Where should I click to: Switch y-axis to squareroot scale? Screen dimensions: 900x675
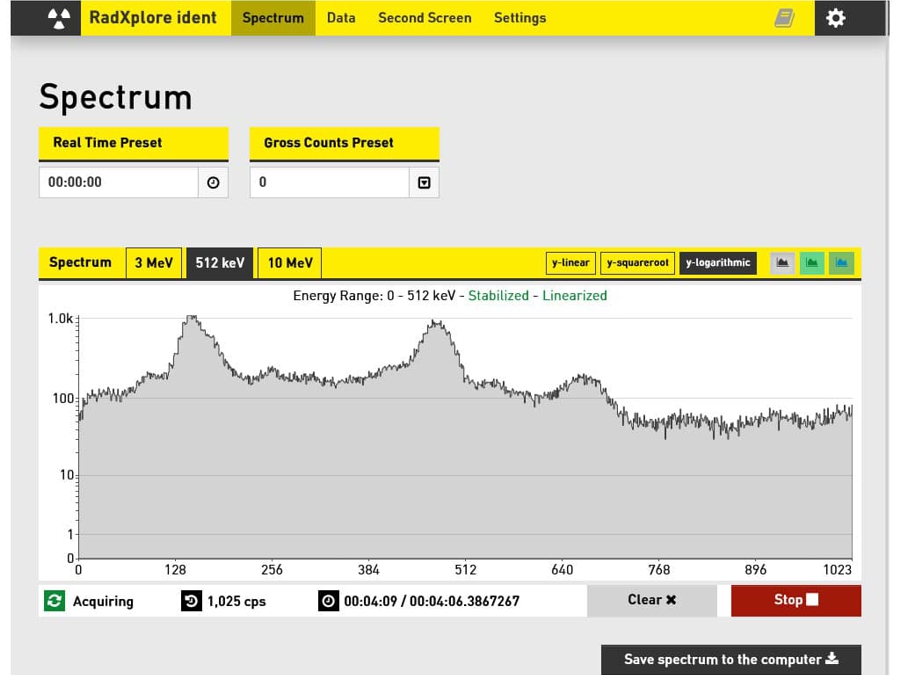pos(638,263)
